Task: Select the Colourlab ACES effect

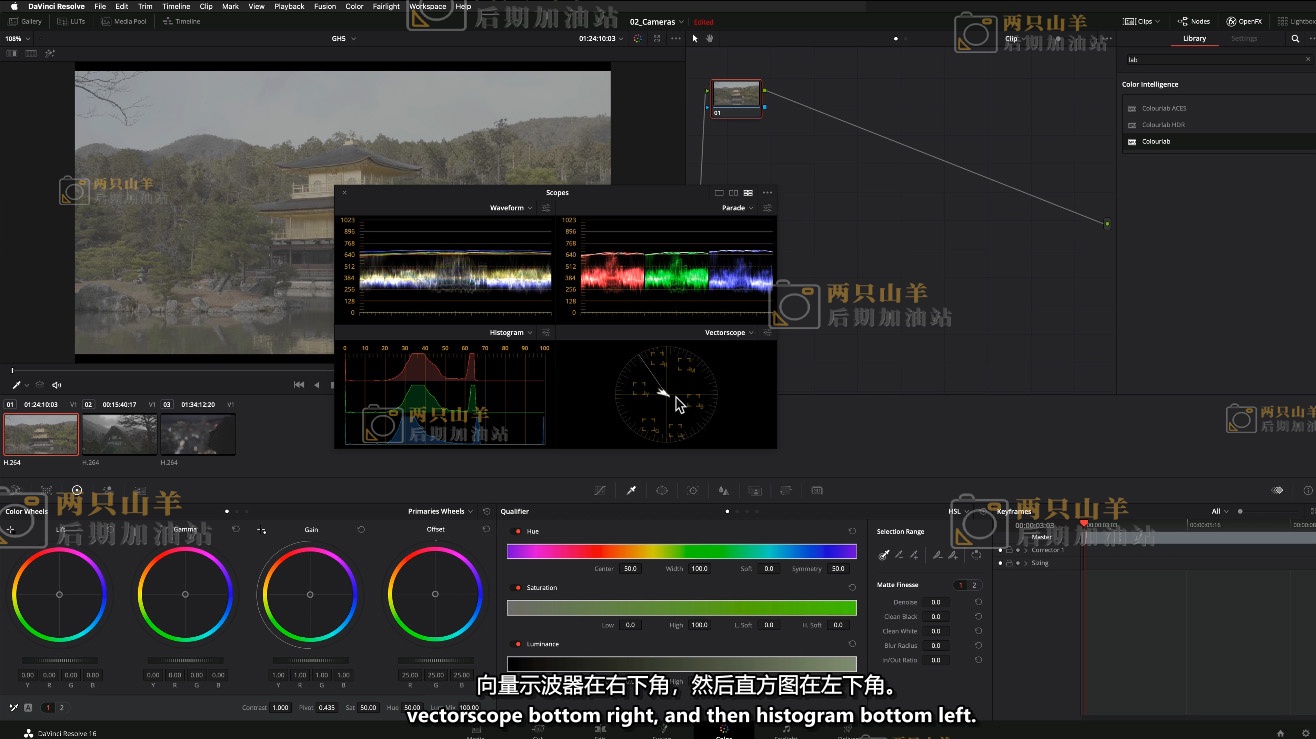Action: pos(1164,108)
